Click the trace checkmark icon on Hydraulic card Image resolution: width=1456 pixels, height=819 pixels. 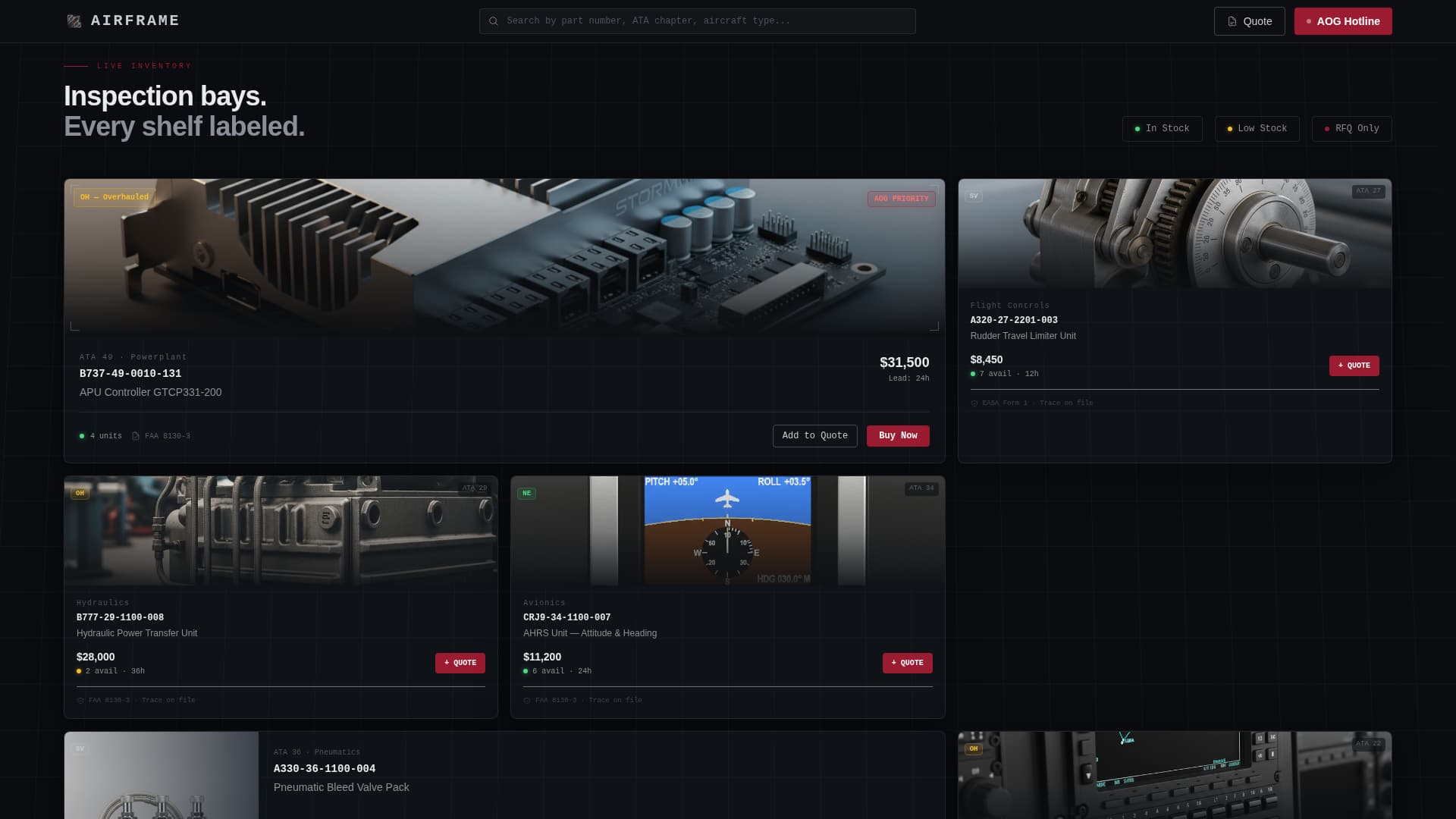pos(80,700)
